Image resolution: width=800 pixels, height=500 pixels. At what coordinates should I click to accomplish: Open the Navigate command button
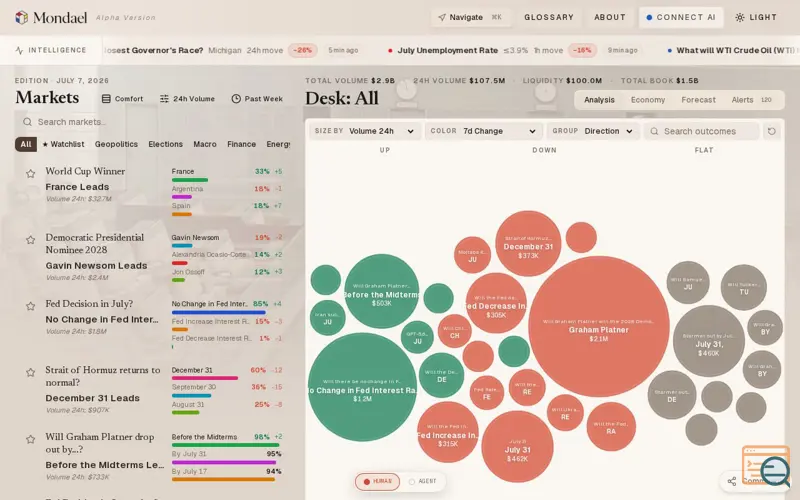click(x=470, y=17)
